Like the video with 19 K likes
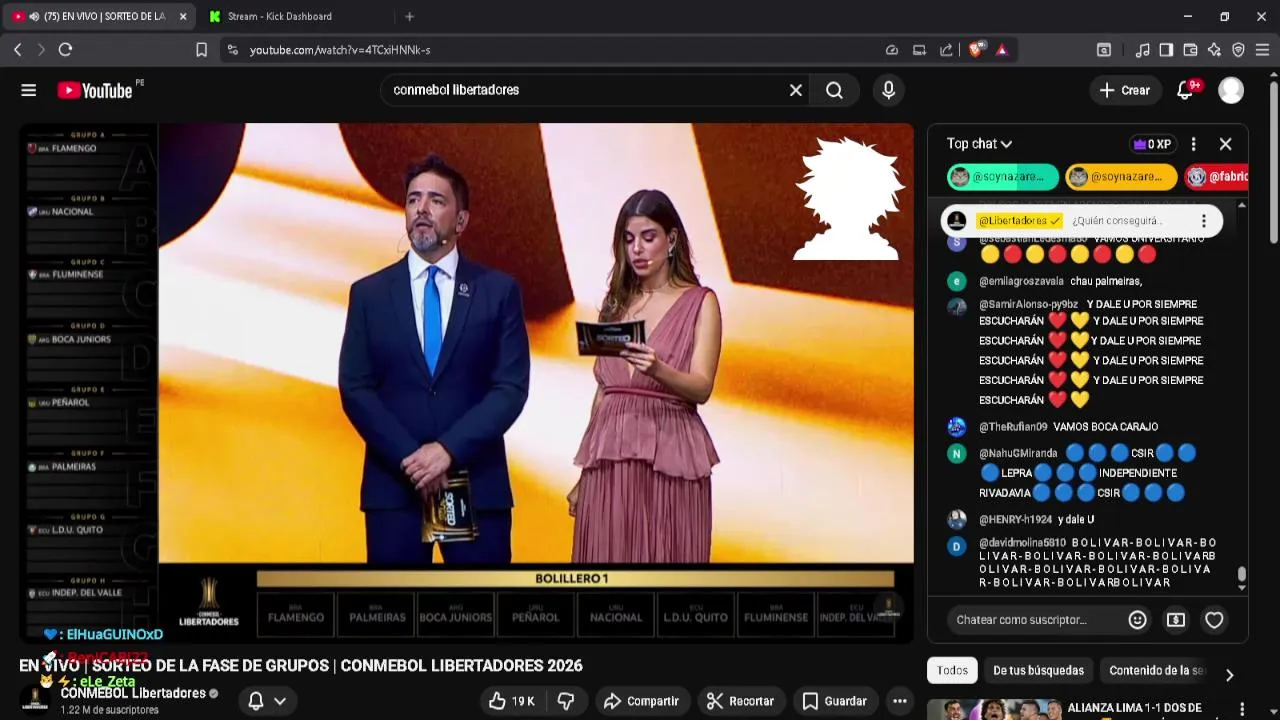The image size is (1280, 720). click(512, 701)
